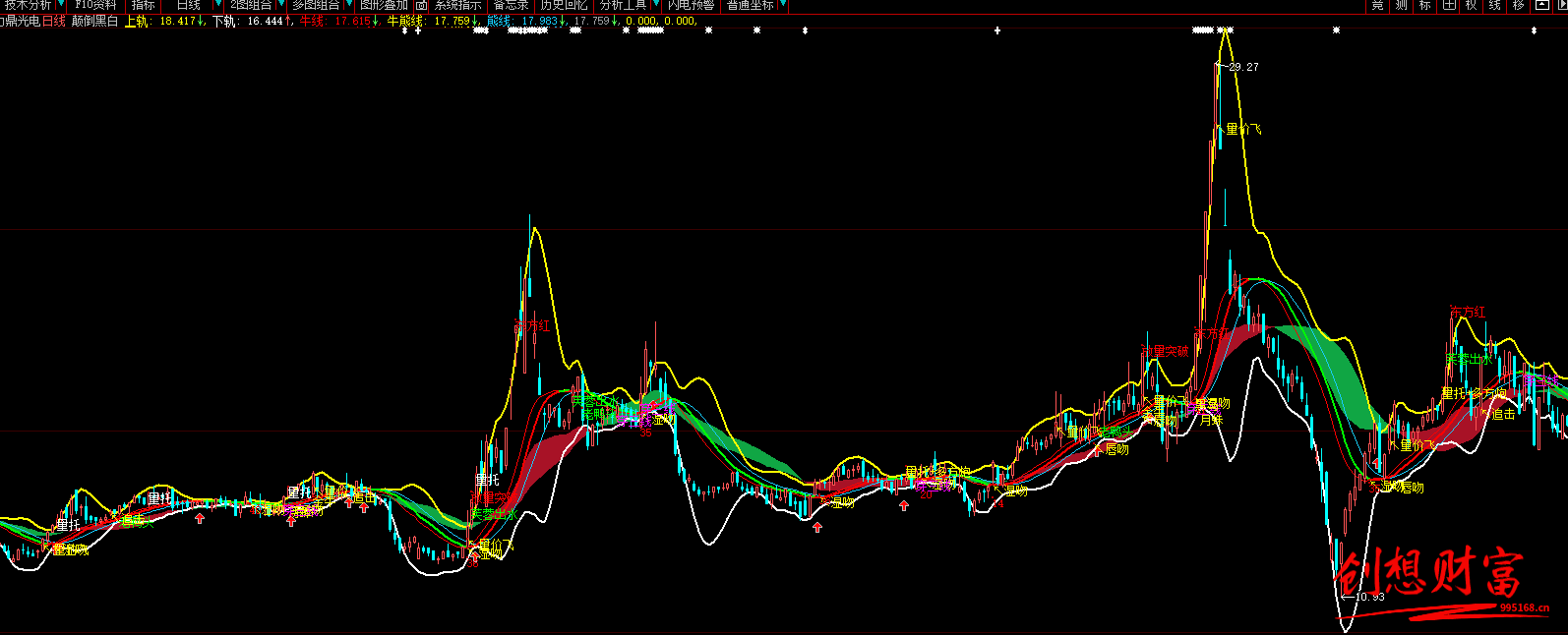Click the window restore icon beside 移

coord(1542,5)
